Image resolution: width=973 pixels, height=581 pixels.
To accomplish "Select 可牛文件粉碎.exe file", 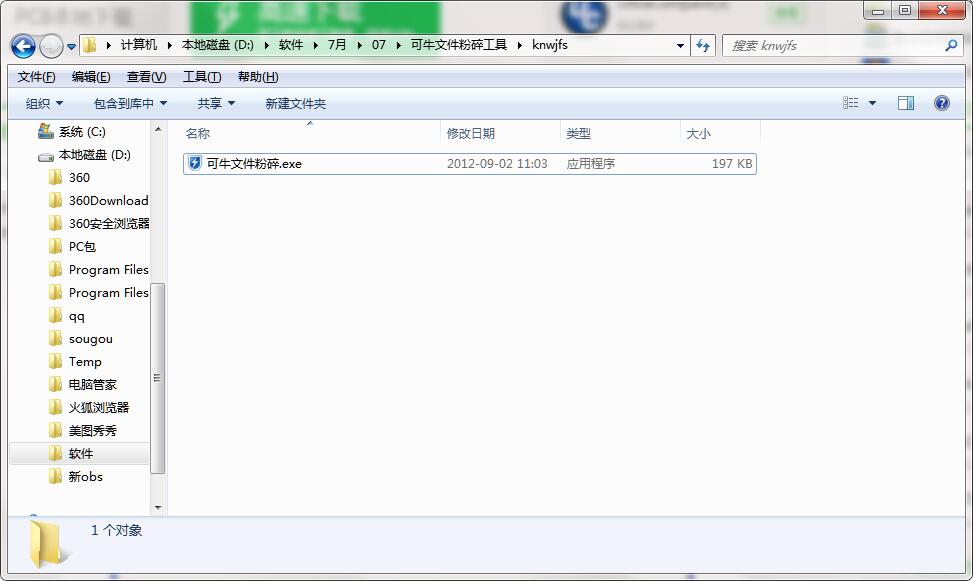I will coord(470,164).
